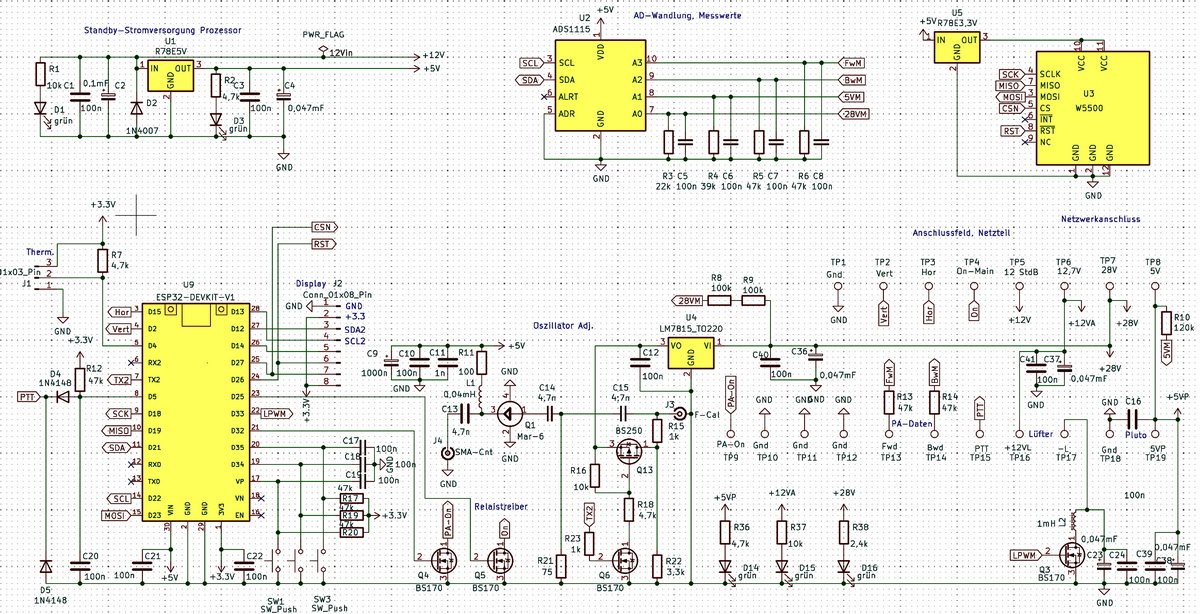The image size is (1200, 614).
Task: Select the D14 green LED symbol
Action: point(724,566)
